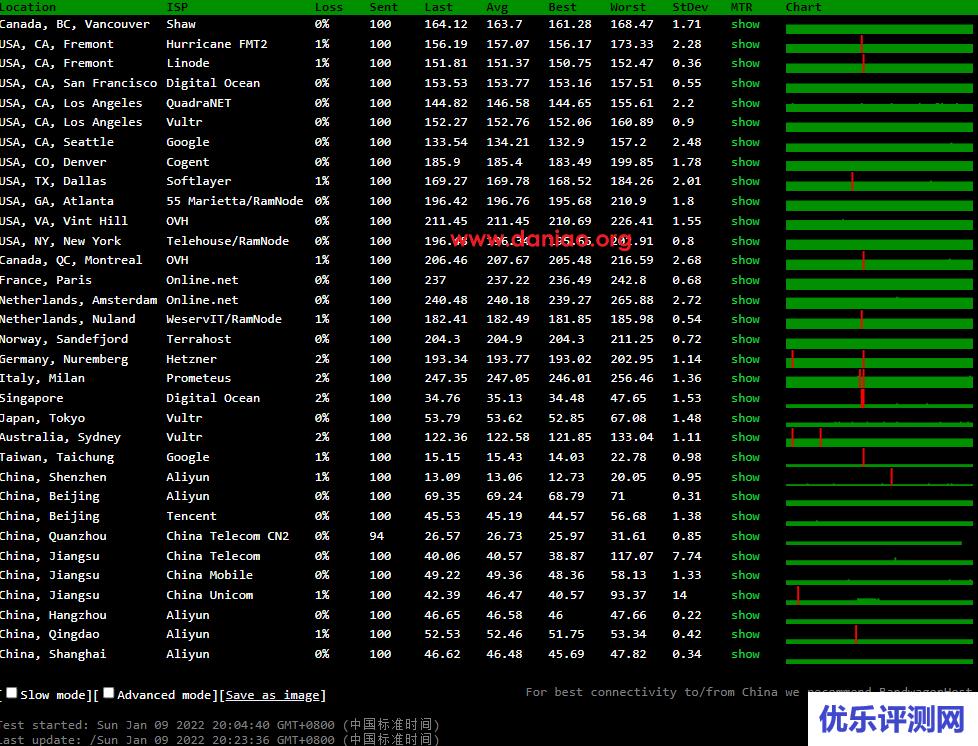978x746 pixels.
Task: Open show link for Nuremberg Hetzner
Action: [745, 359]
